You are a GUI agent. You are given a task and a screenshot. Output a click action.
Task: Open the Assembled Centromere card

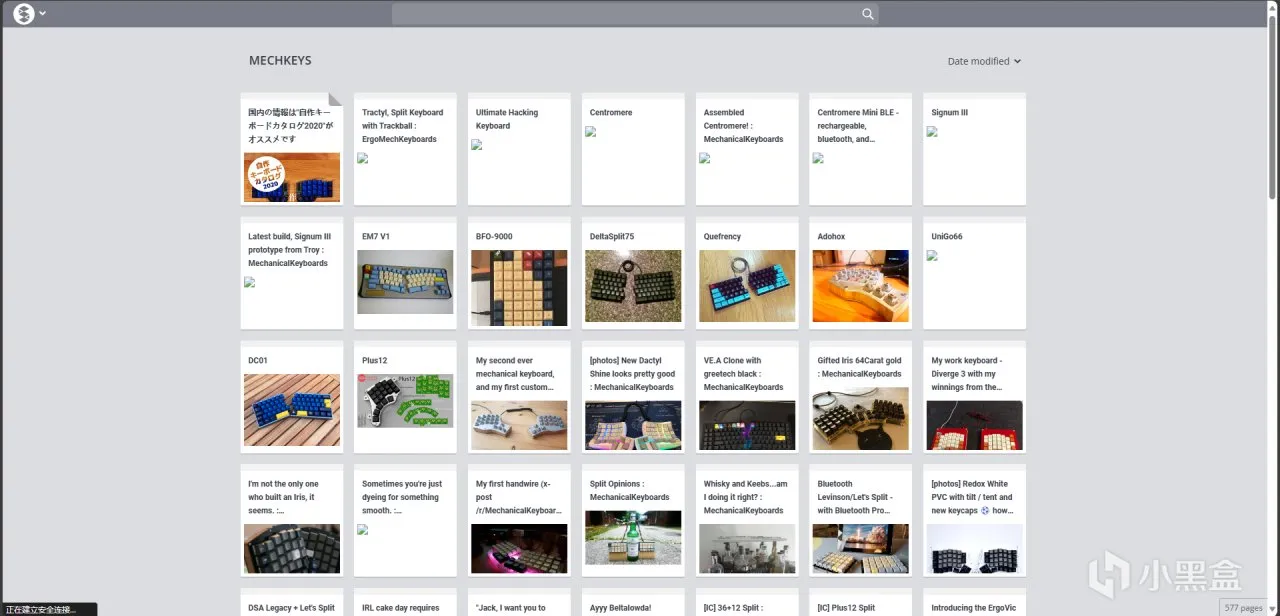coord(747,149)
